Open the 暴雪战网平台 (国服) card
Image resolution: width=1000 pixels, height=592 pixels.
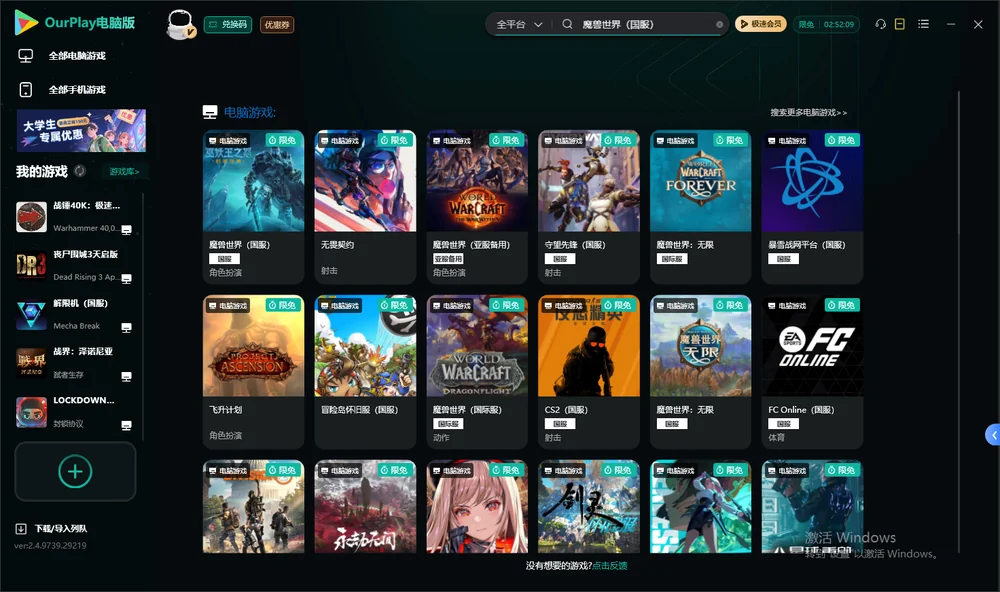(x=812, y=207)
